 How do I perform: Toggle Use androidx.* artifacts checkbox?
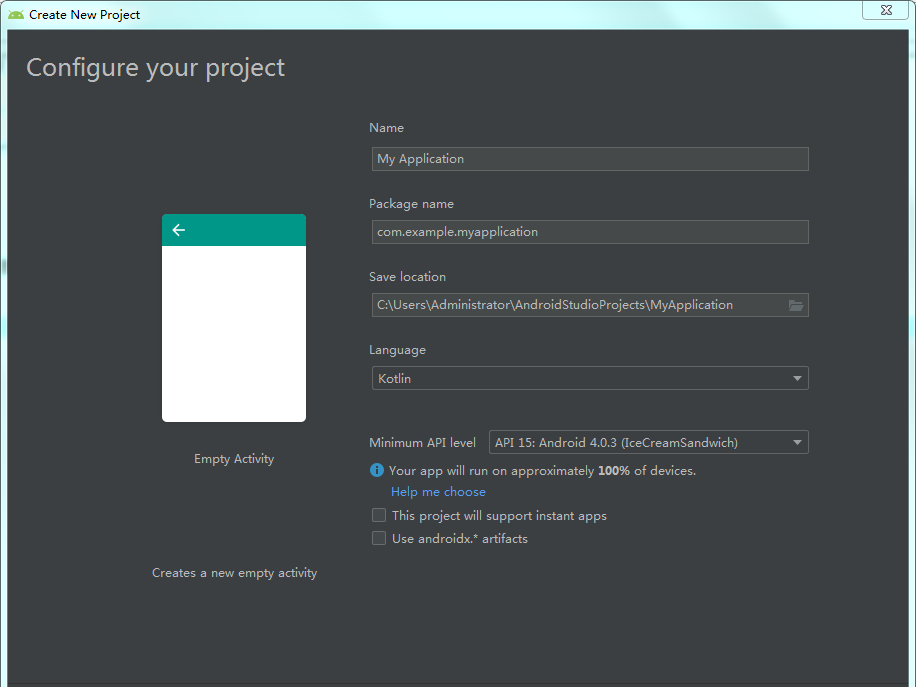click(x=379, y=538)
